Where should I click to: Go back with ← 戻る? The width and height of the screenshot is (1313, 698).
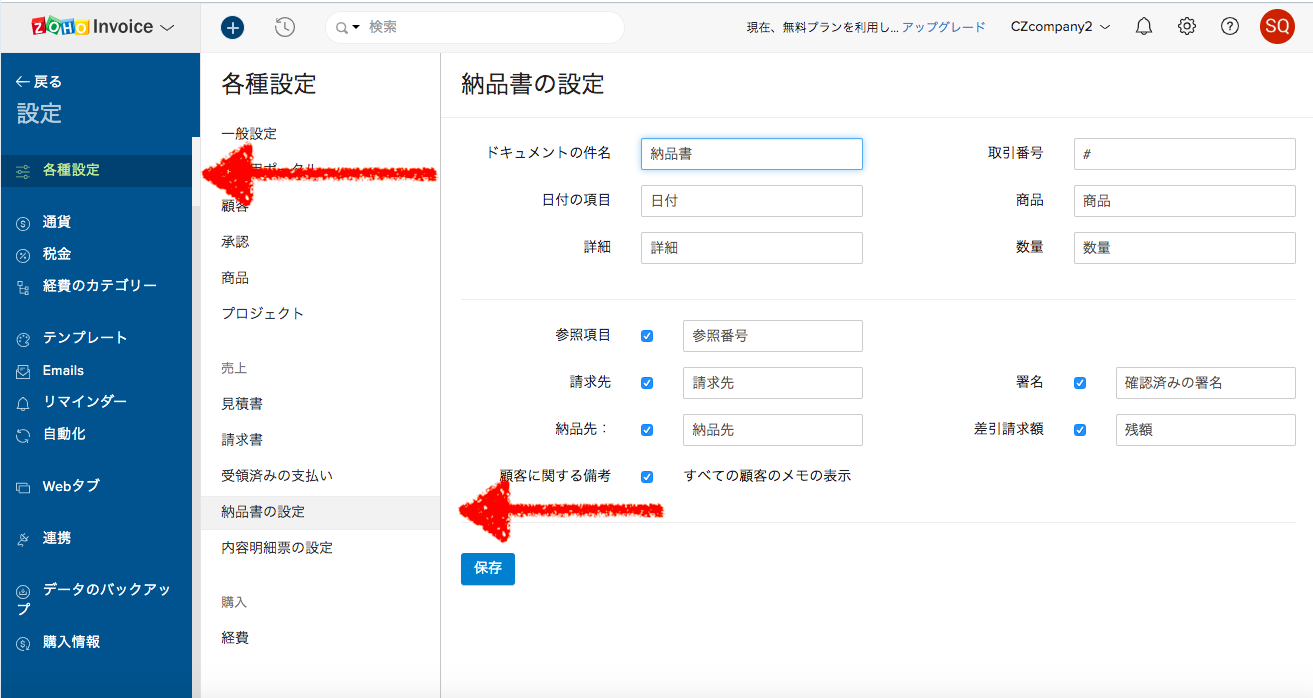(39, 82)
